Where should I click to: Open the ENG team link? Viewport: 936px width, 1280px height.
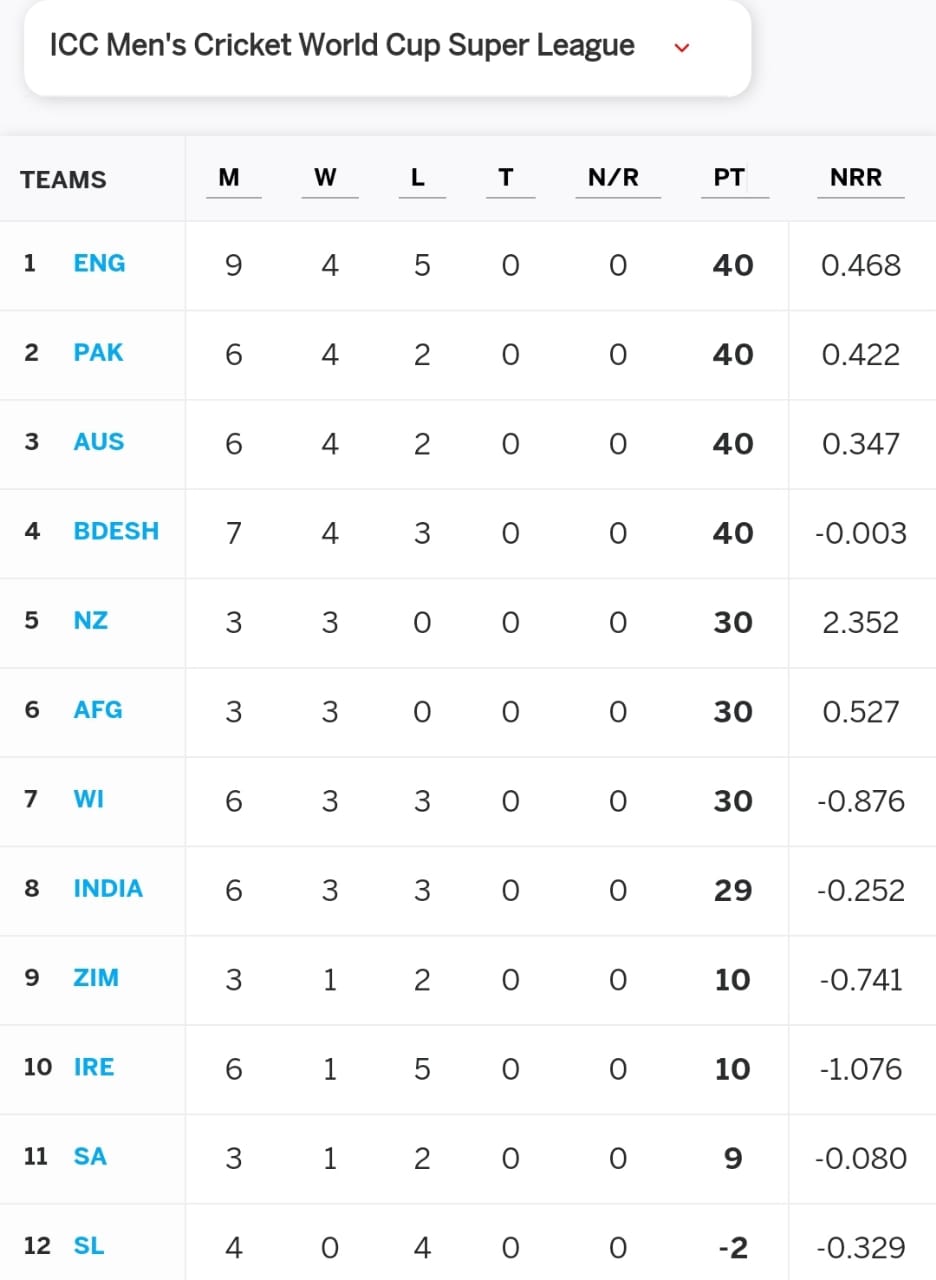pyautogui.click(x=100, y=263)
